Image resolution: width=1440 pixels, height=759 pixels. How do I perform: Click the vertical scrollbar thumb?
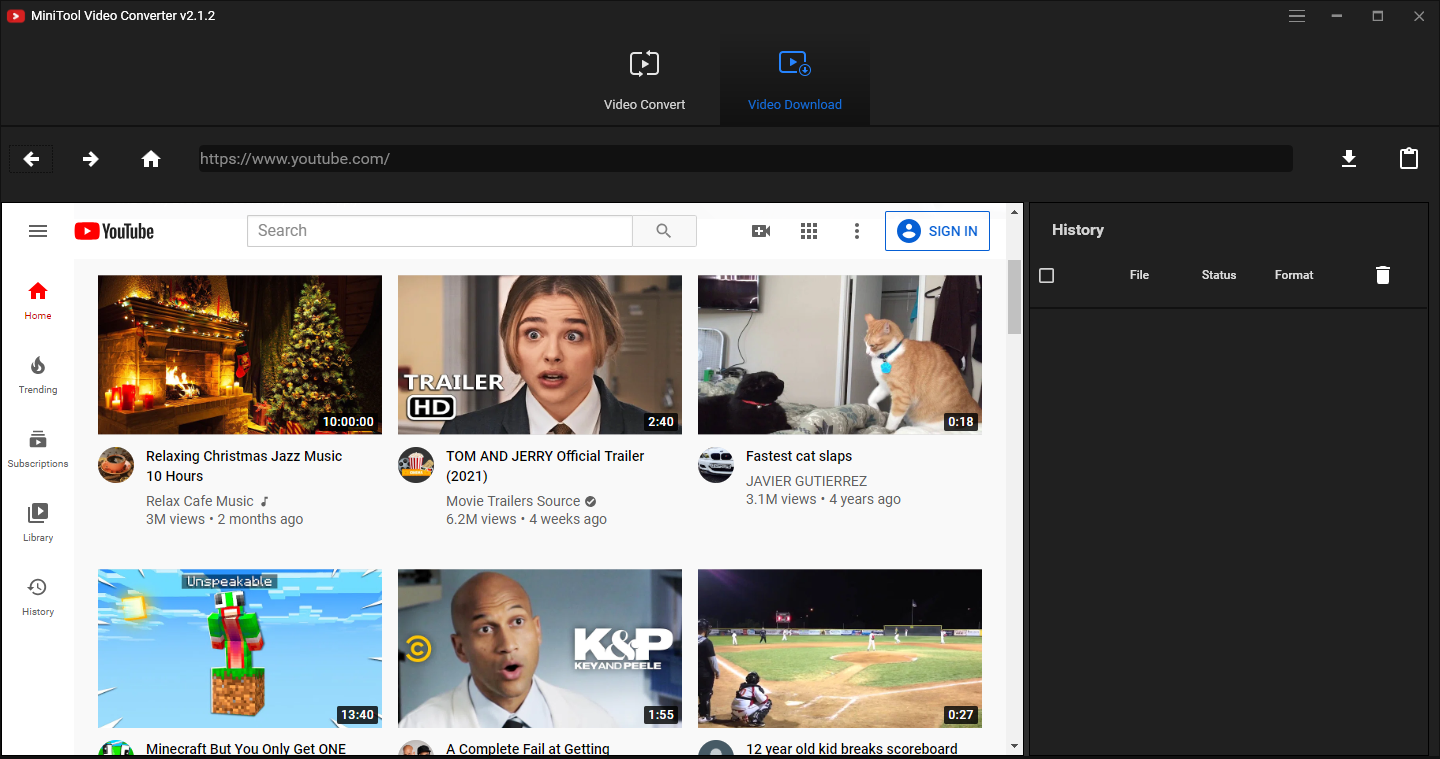point(1014,296)
